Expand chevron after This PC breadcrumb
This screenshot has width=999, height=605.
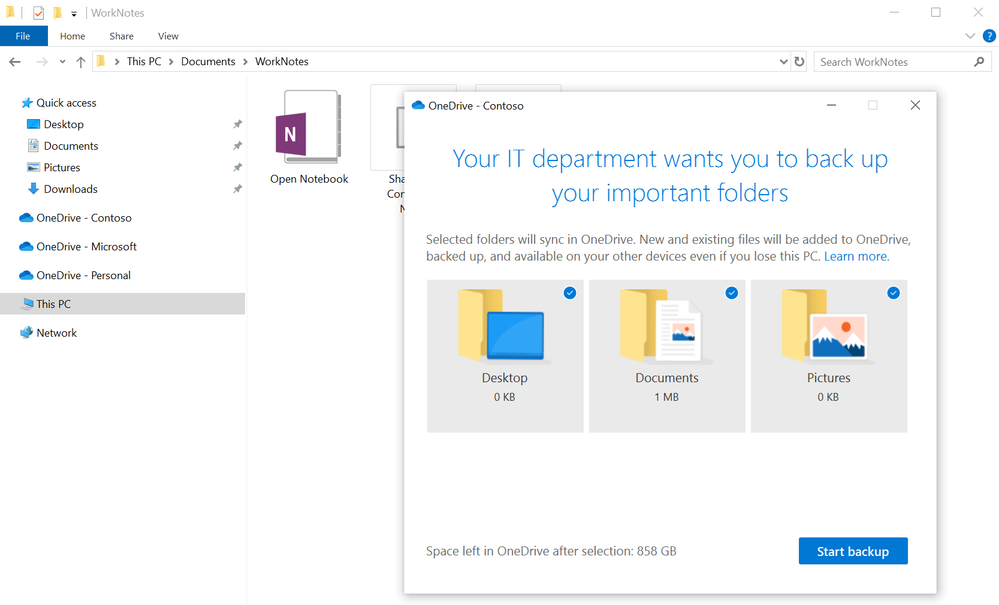171,62
